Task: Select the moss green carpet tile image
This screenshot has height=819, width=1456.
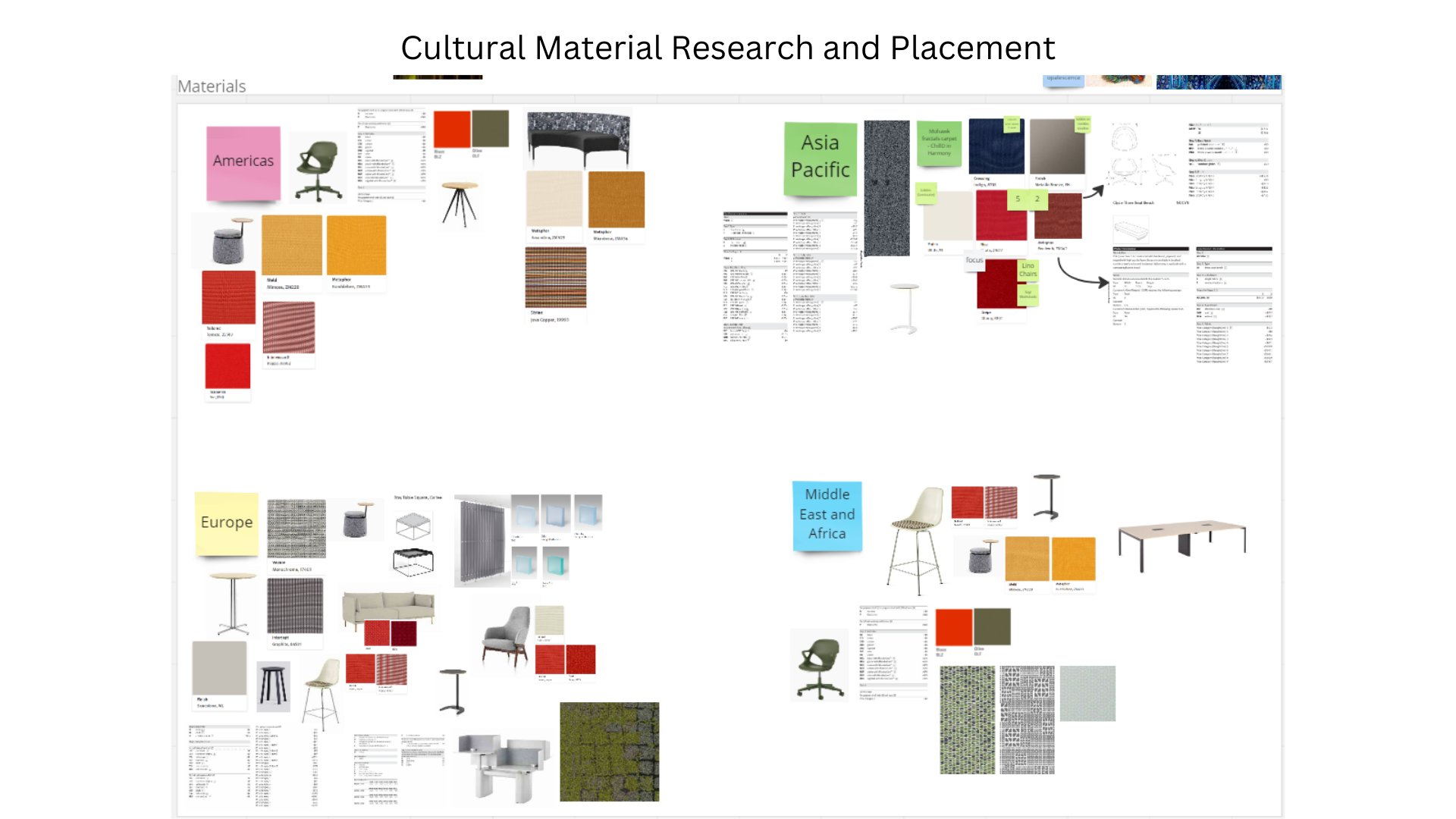Action: tap(609, 752)
